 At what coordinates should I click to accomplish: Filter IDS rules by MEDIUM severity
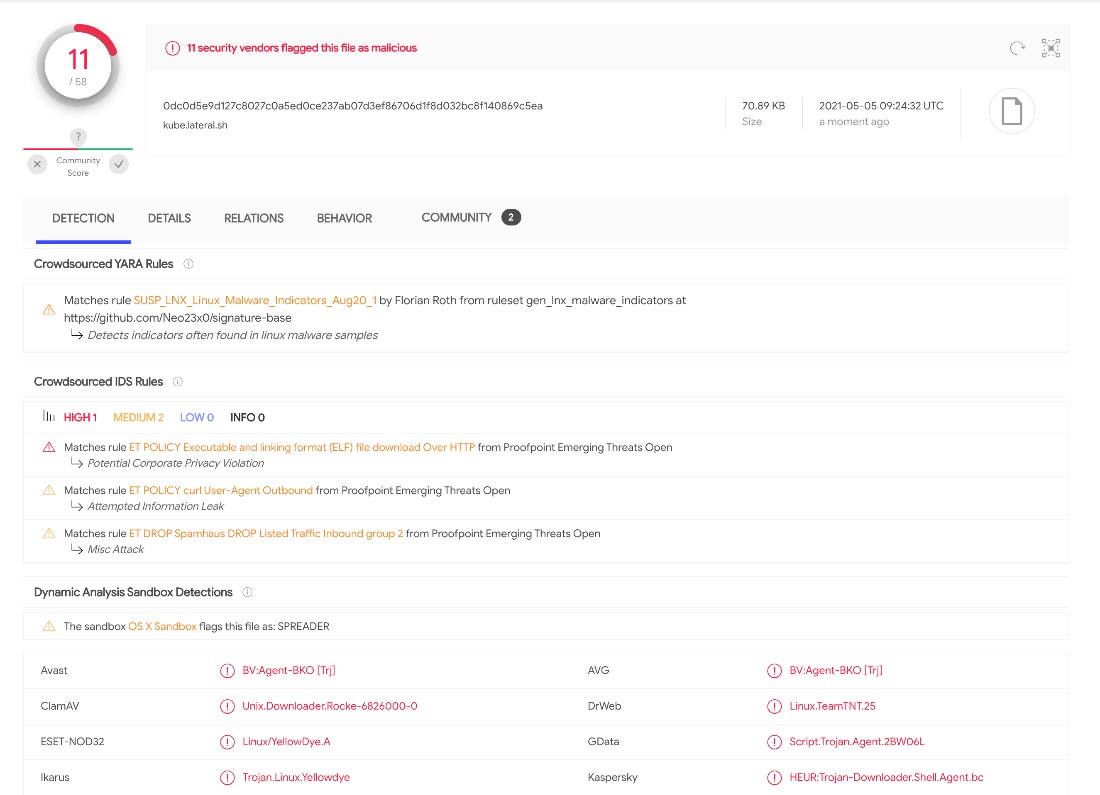click(138, 417)
